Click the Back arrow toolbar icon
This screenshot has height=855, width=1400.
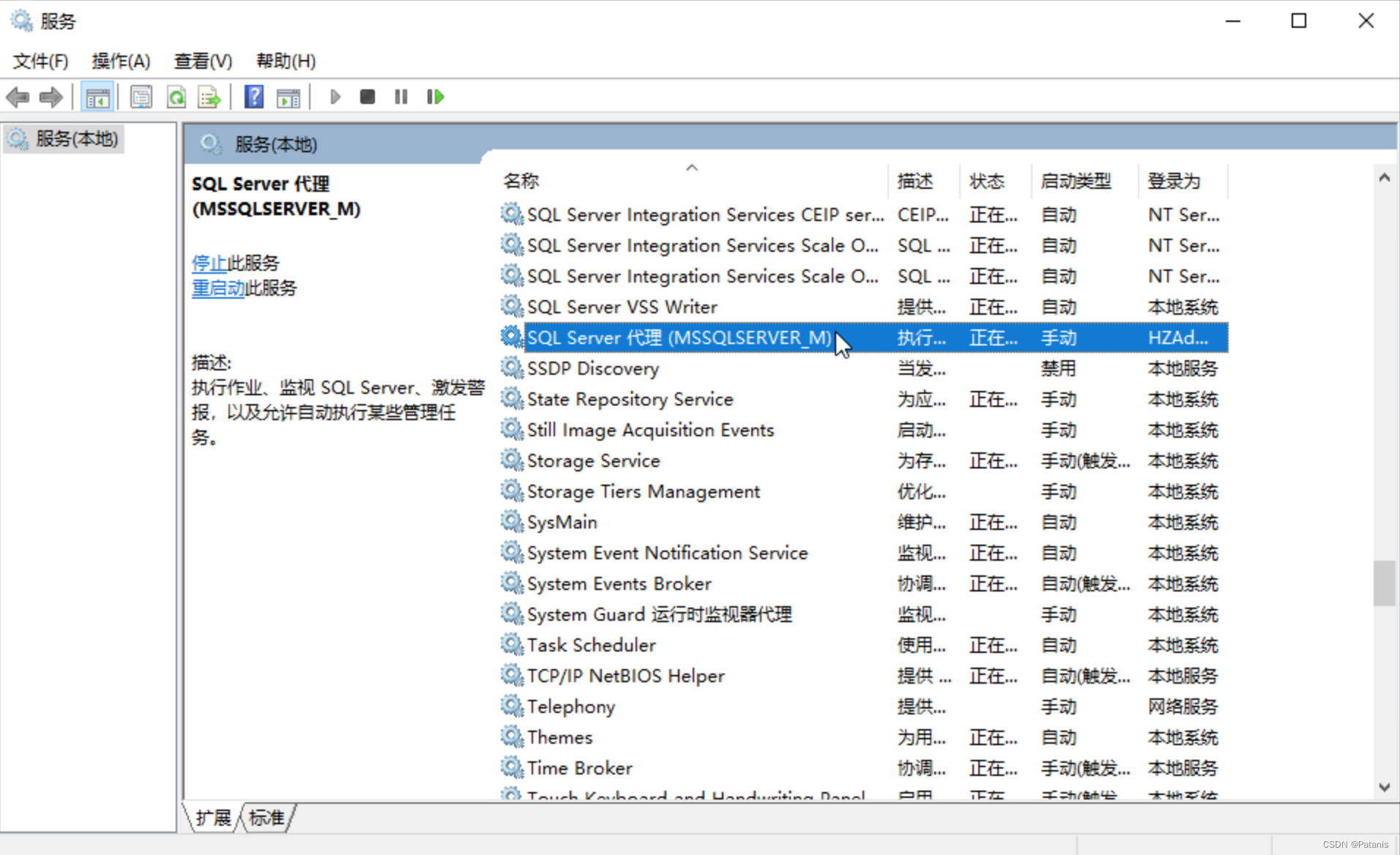coord(18,97)
